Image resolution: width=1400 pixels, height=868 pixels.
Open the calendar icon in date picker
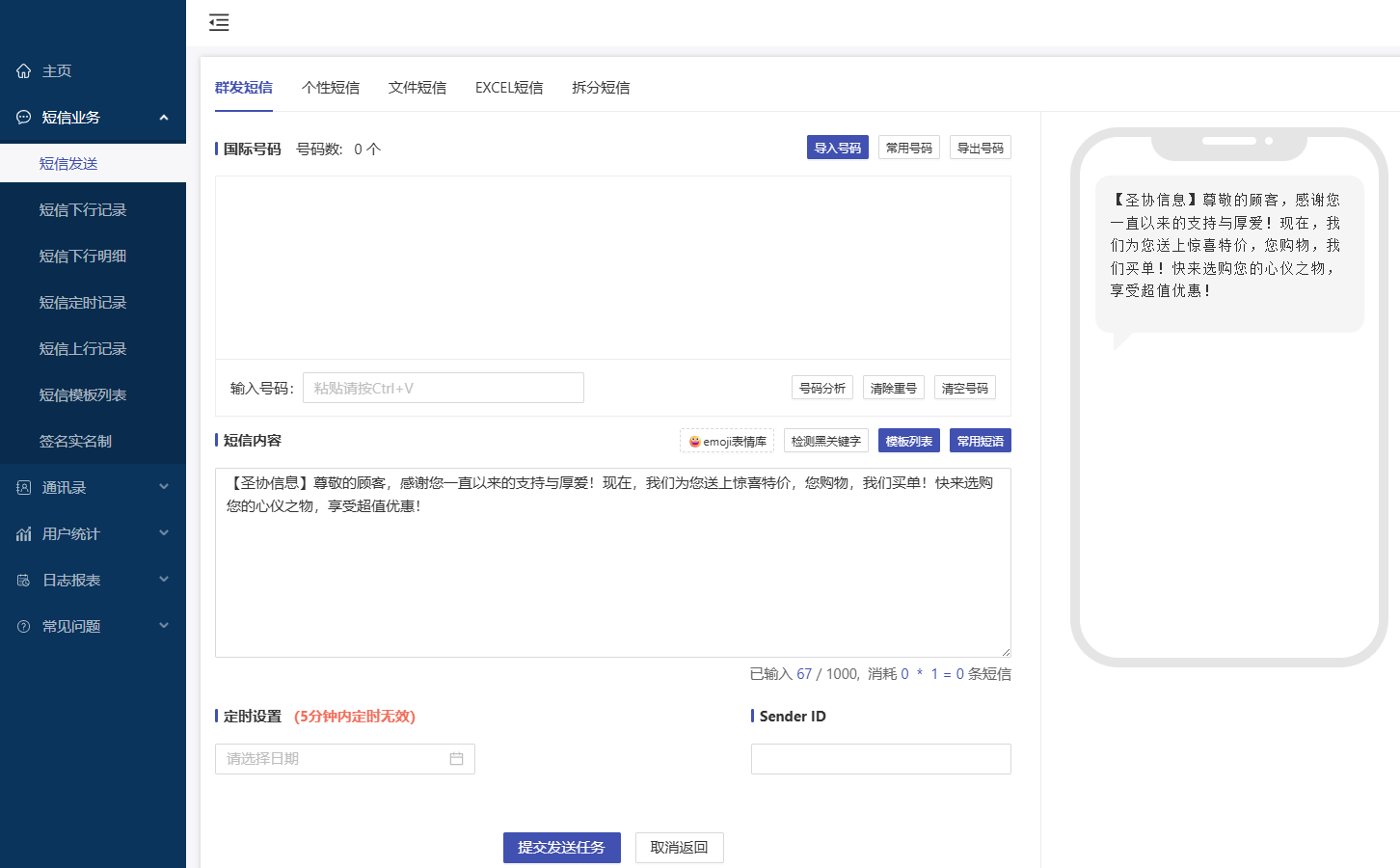click(x=456, y=759)
